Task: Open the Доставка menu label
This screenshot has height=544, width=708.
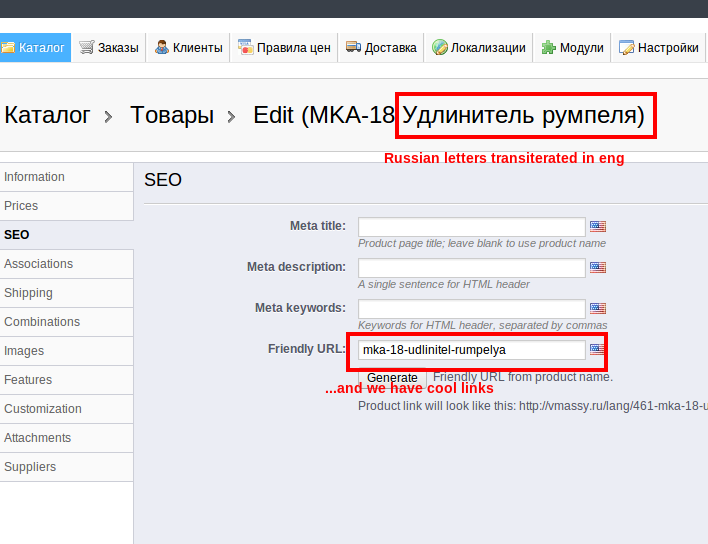Action: click(390, 48)
